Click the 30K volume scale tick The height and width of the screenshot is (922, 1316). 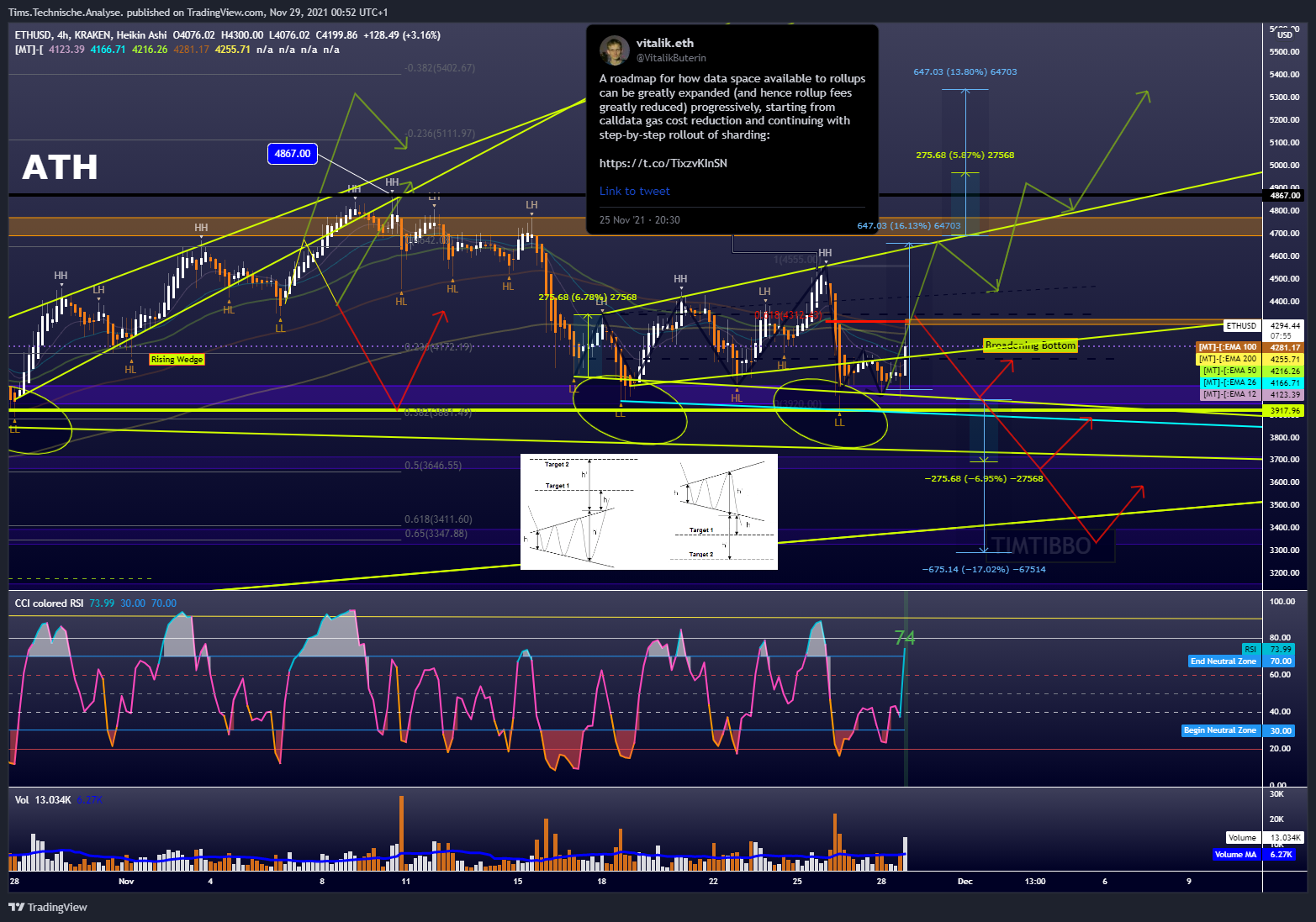click(x=1276, y=794)
